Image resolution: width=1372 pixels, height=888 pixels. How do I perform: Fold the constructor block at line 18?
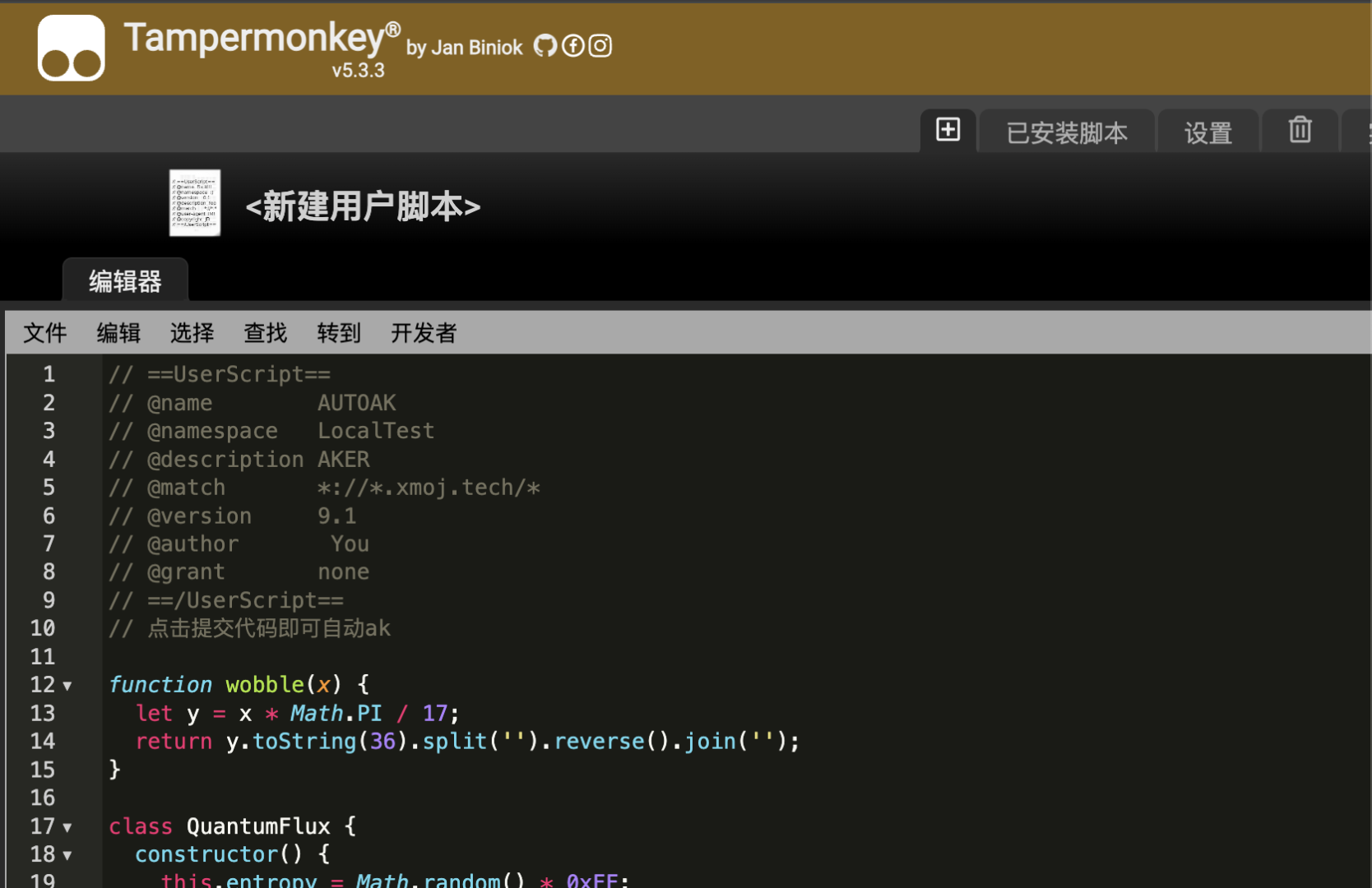67,855
